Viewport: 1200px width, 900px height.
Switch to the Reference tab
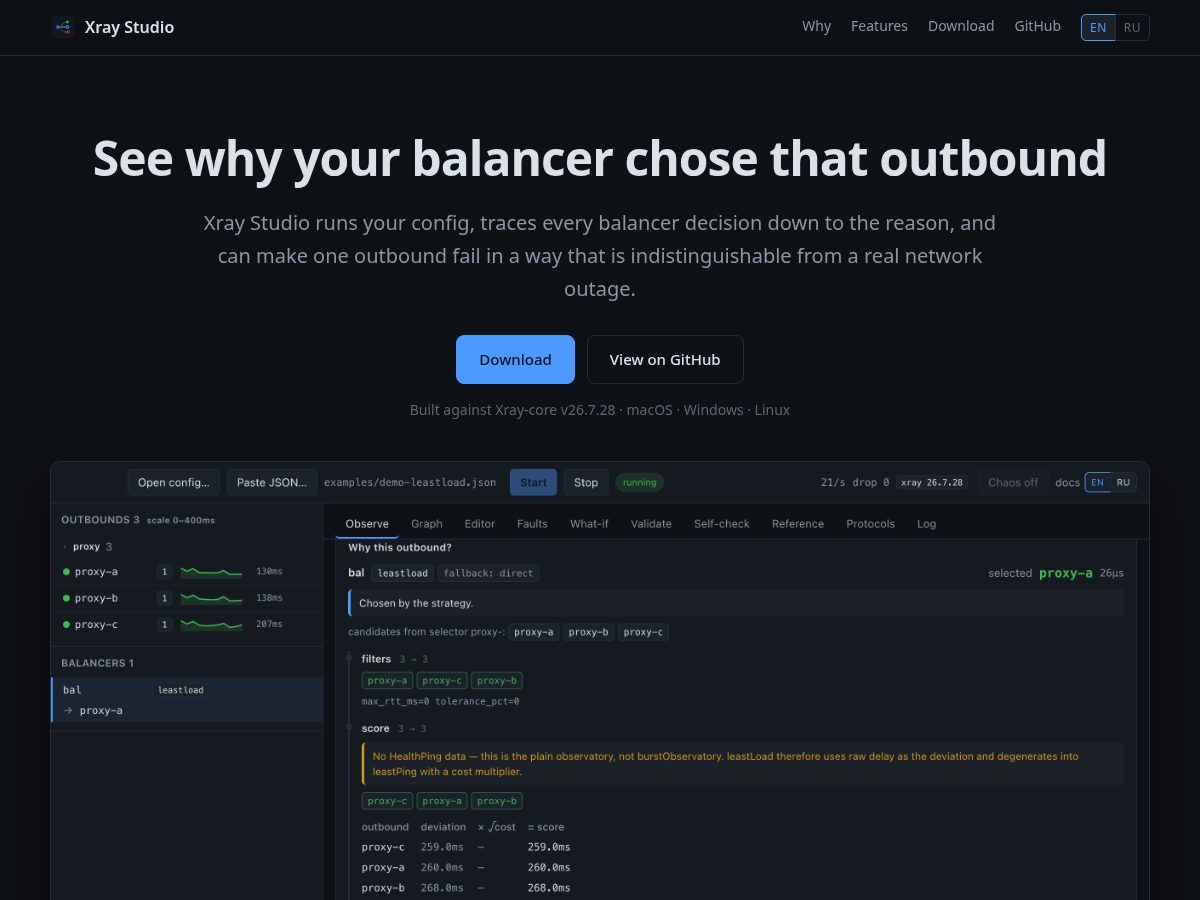(x=798, y=523)
